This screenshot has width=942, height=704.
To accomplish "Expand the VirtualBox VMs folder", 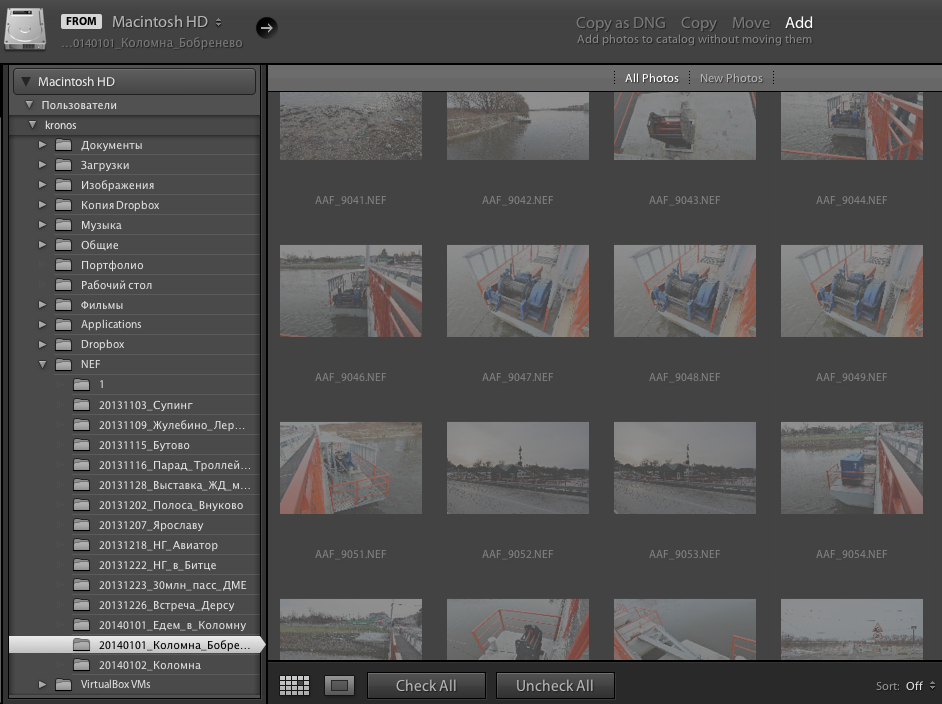I will (x=42, y=684).
